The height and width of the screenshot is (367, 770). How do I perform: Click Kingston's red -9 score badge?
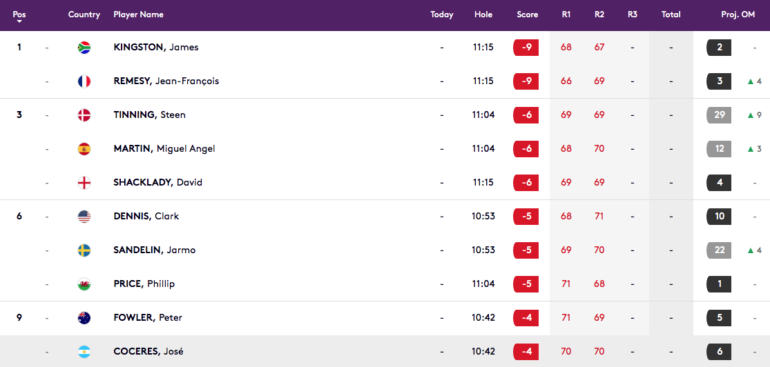click(x=526, y=48)
